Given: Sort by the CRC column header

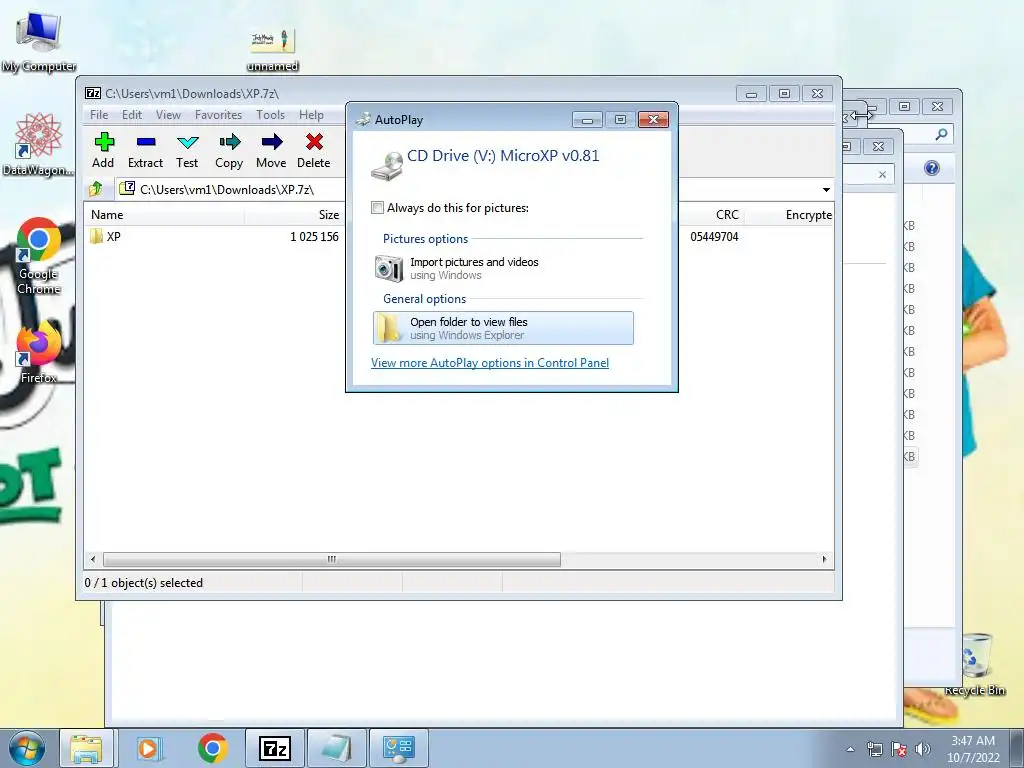Looking at the screenshot, I should pos(712,215).
